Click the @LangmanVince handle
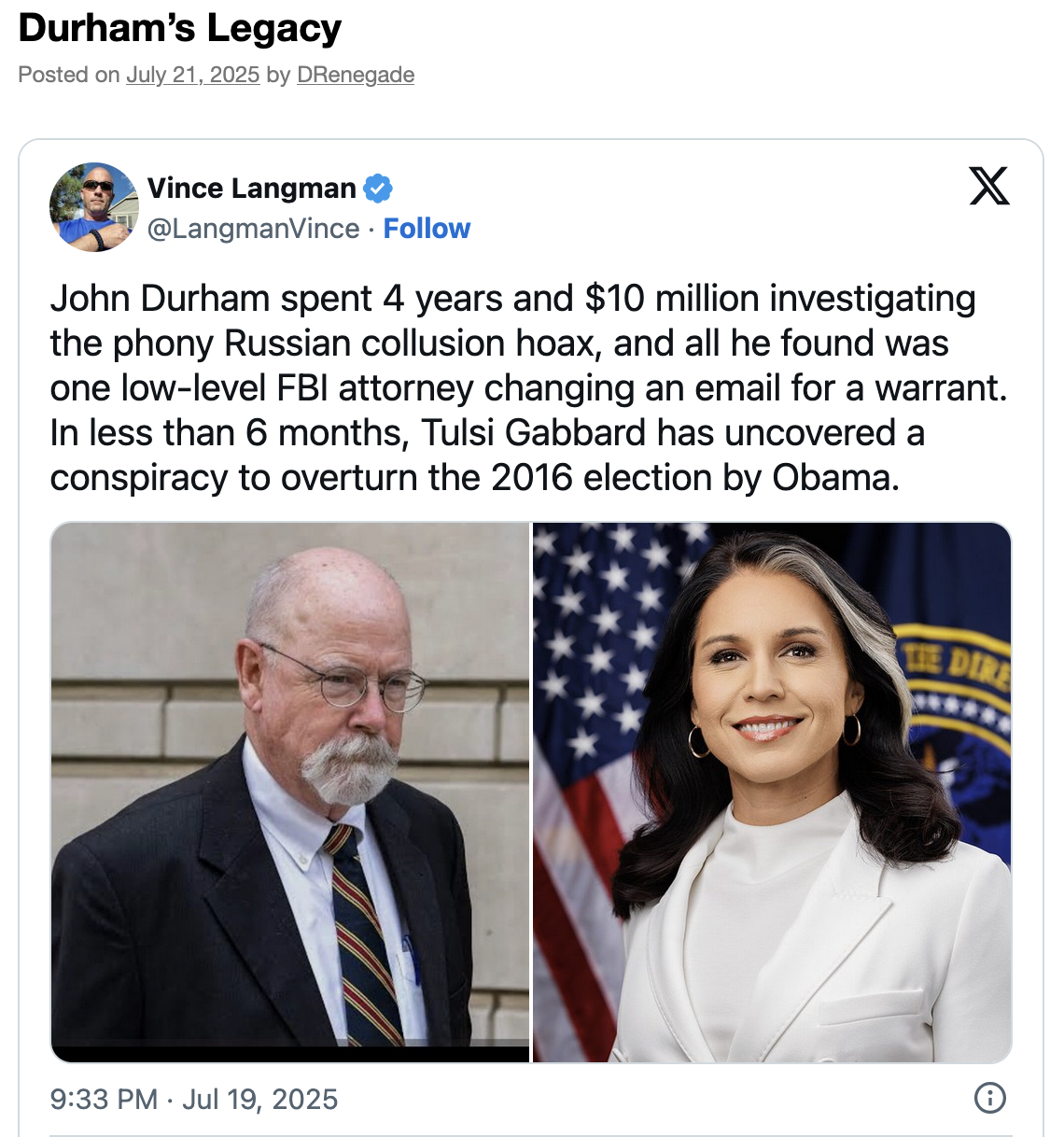 point(253,229)
